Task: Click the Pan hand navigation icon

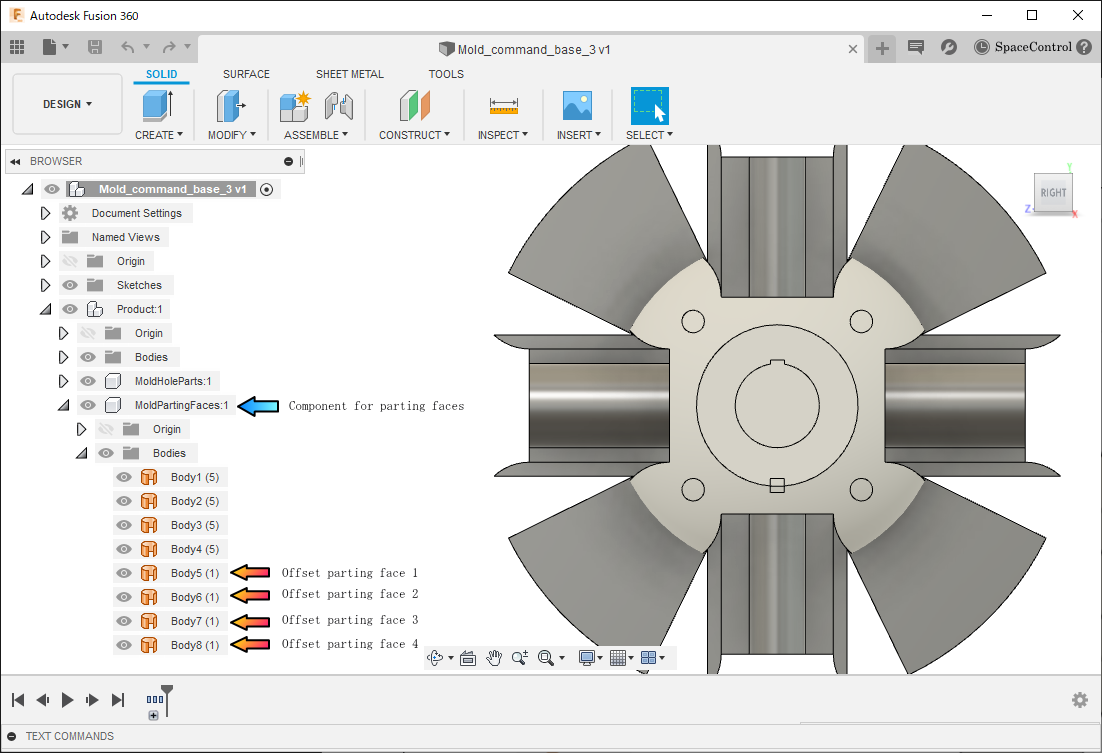Action: (x=494, y=657)
